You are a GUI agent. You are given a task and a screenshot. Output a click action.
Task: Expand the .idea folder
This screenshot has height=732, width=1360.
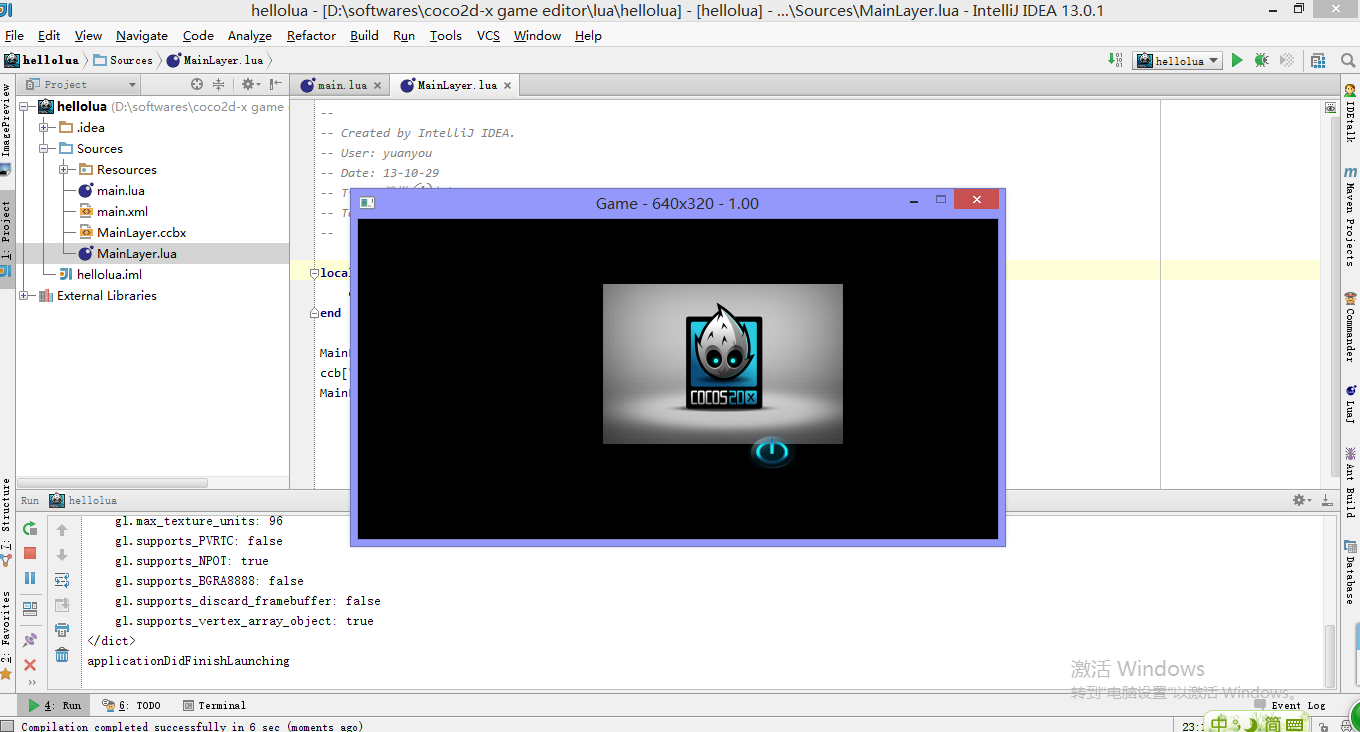(44, 127)
